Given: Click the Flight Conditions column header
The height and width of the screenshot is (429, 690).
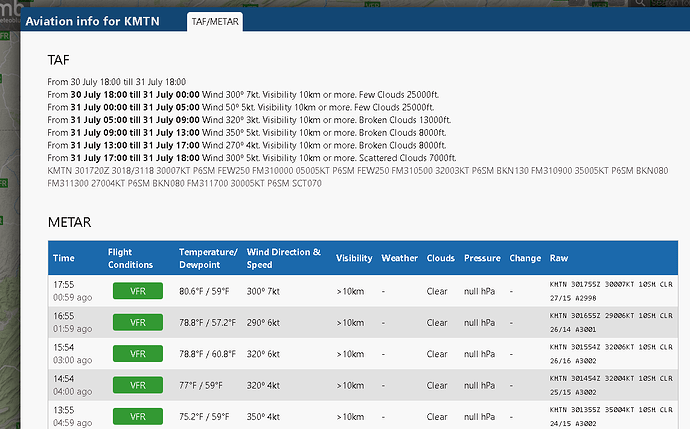Looking at the screenshot, I should 130,258.
